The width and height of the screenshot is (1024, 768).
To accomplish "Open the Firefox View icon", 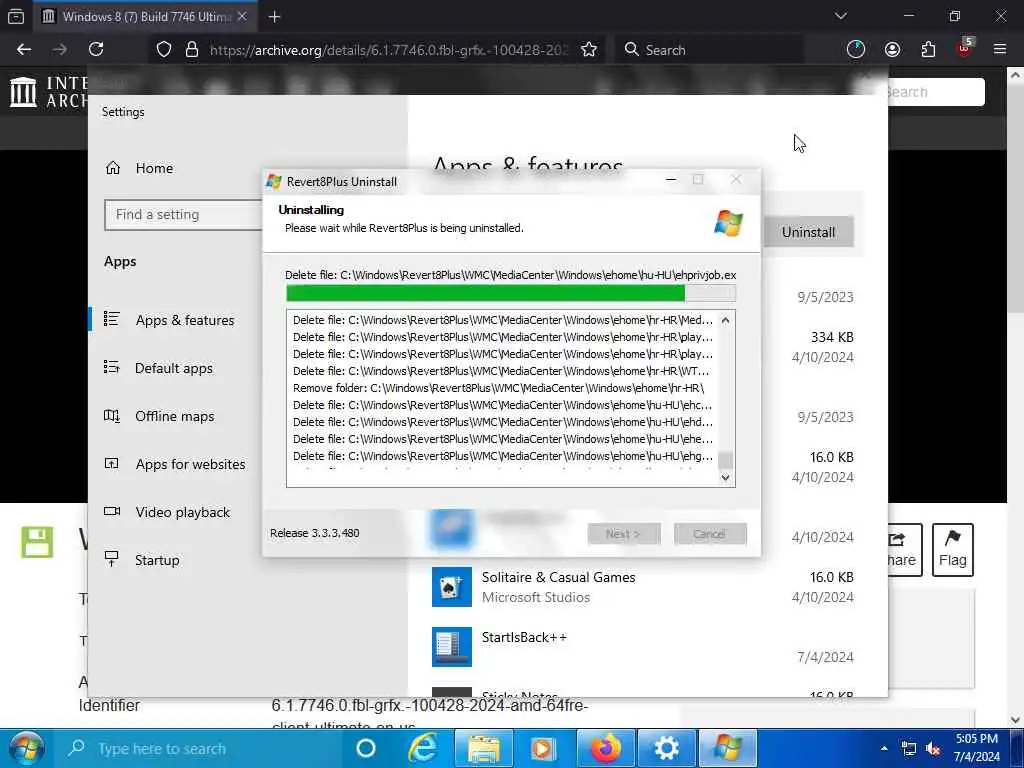I will [16, 16].
